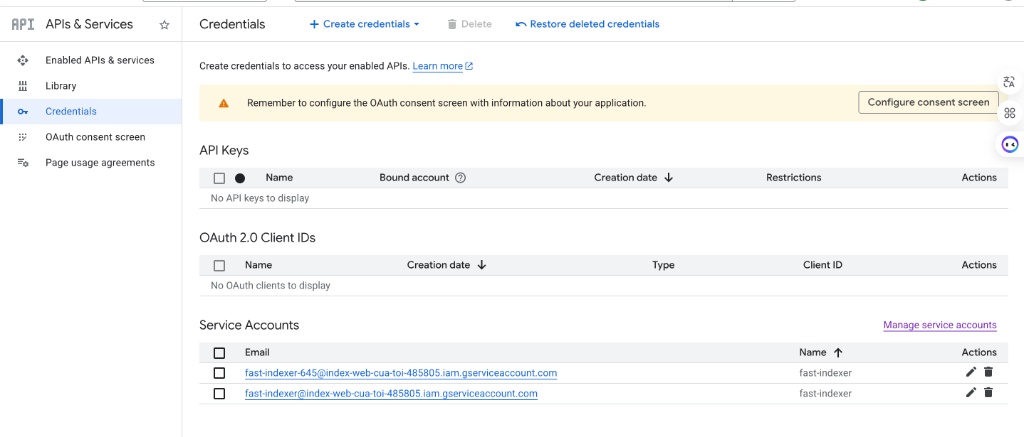This screenshot has width=1024, height=437.
Task: Edit the fast-indexer-645 service account
Action: (971, 372)
